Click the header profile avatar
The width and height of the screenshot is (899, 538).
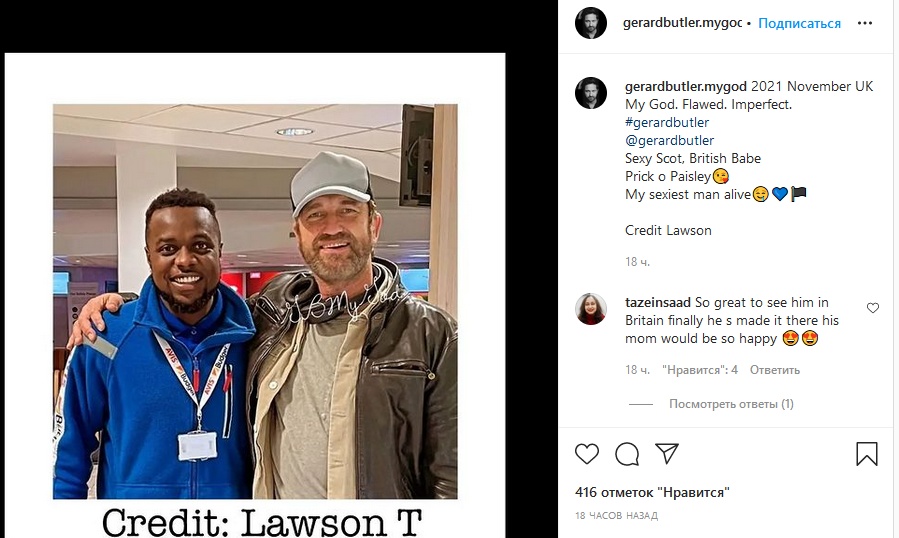[591, 23]
